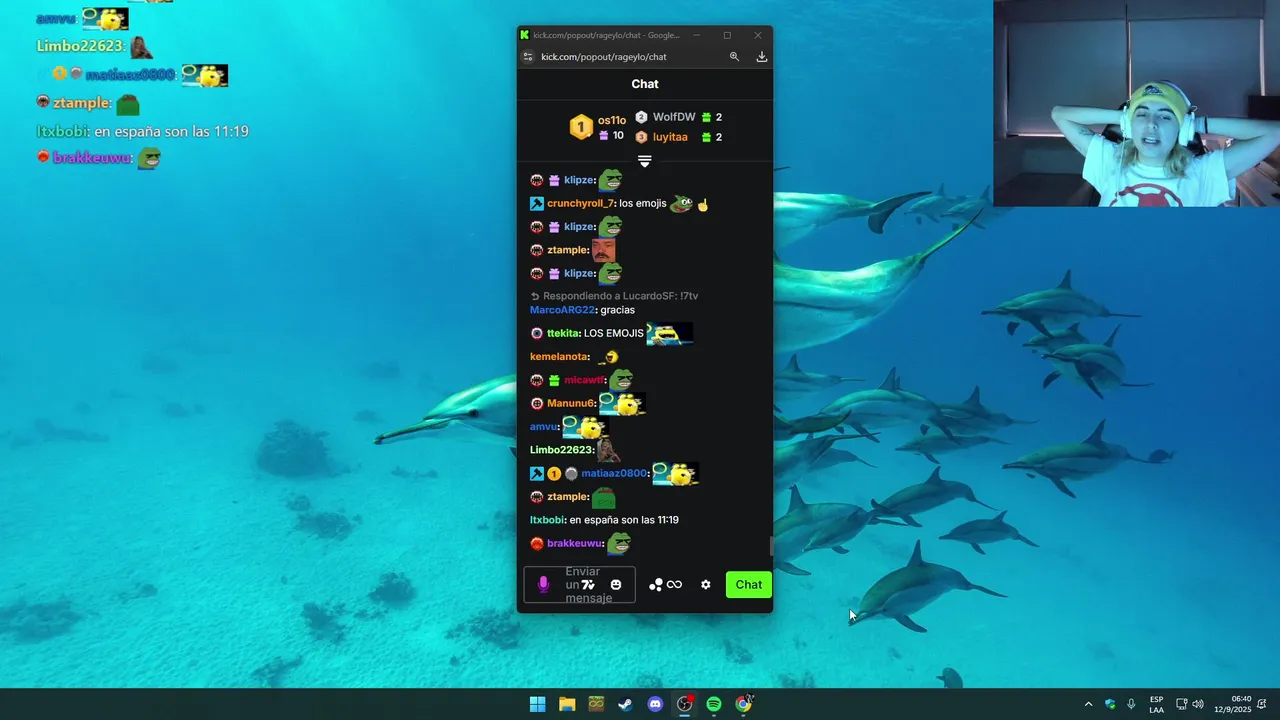Screen dimensions: 1280x720
Task: Click 'Respondiendo a LucardoSF' reply reference
Action: tap(614, 296)
